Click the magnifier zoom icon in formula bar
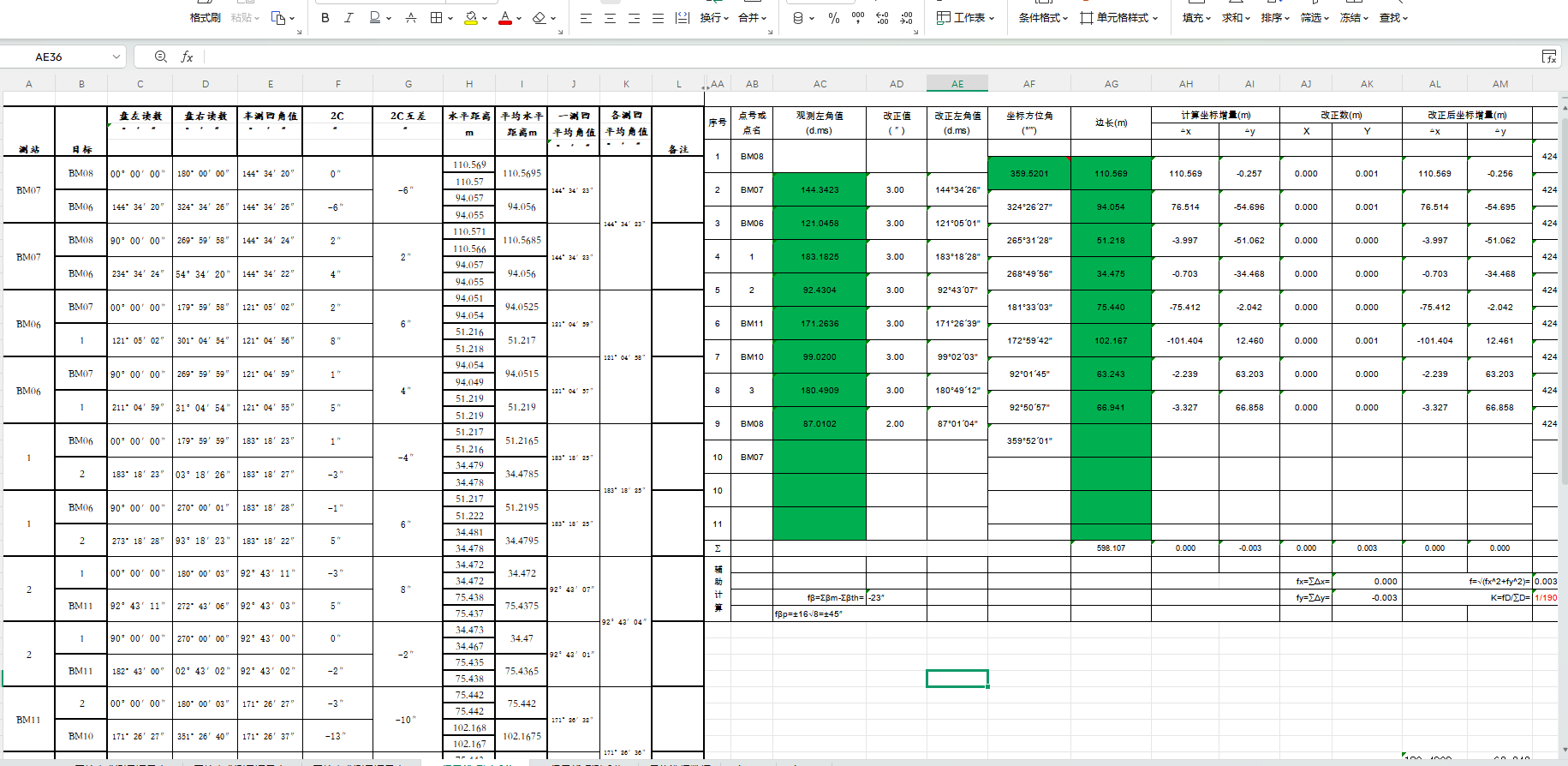Viewport: 1568px width, 766px height. coord(160,57)
